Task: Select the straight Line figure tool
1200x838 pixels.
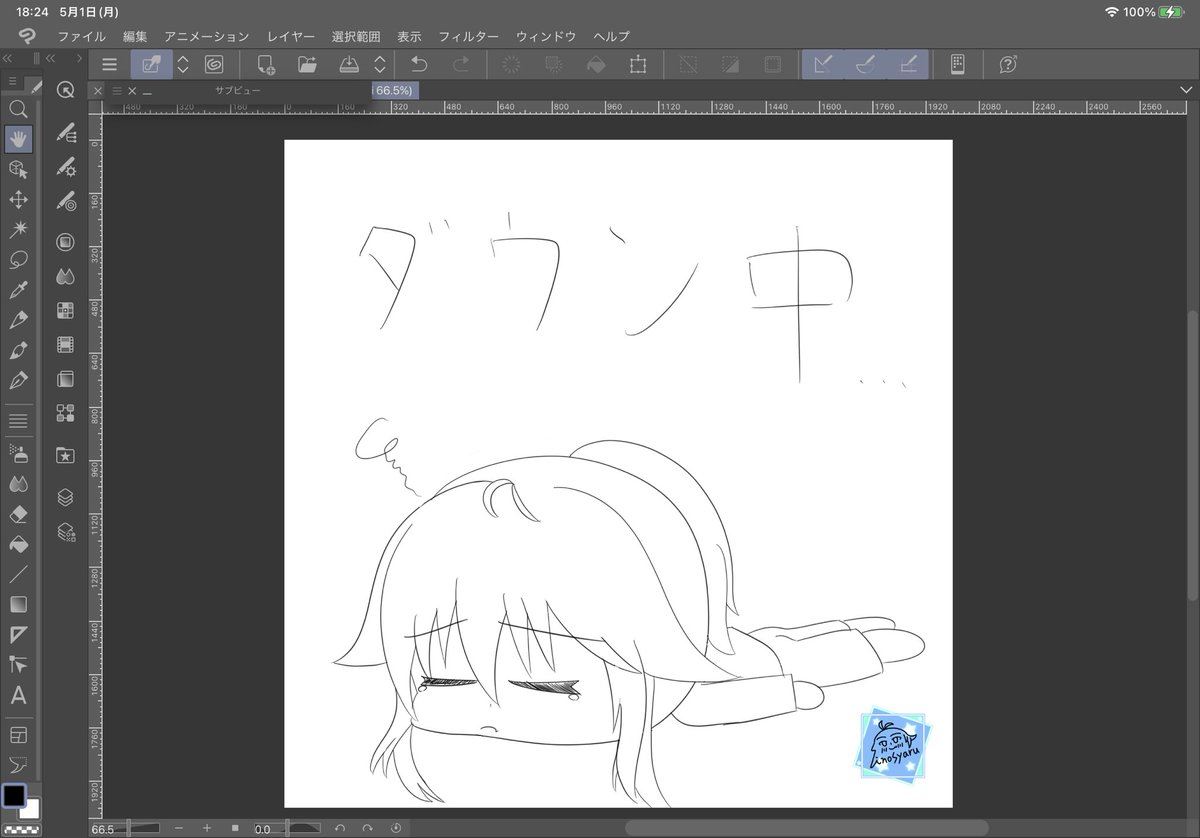Action: pos(18,574)
